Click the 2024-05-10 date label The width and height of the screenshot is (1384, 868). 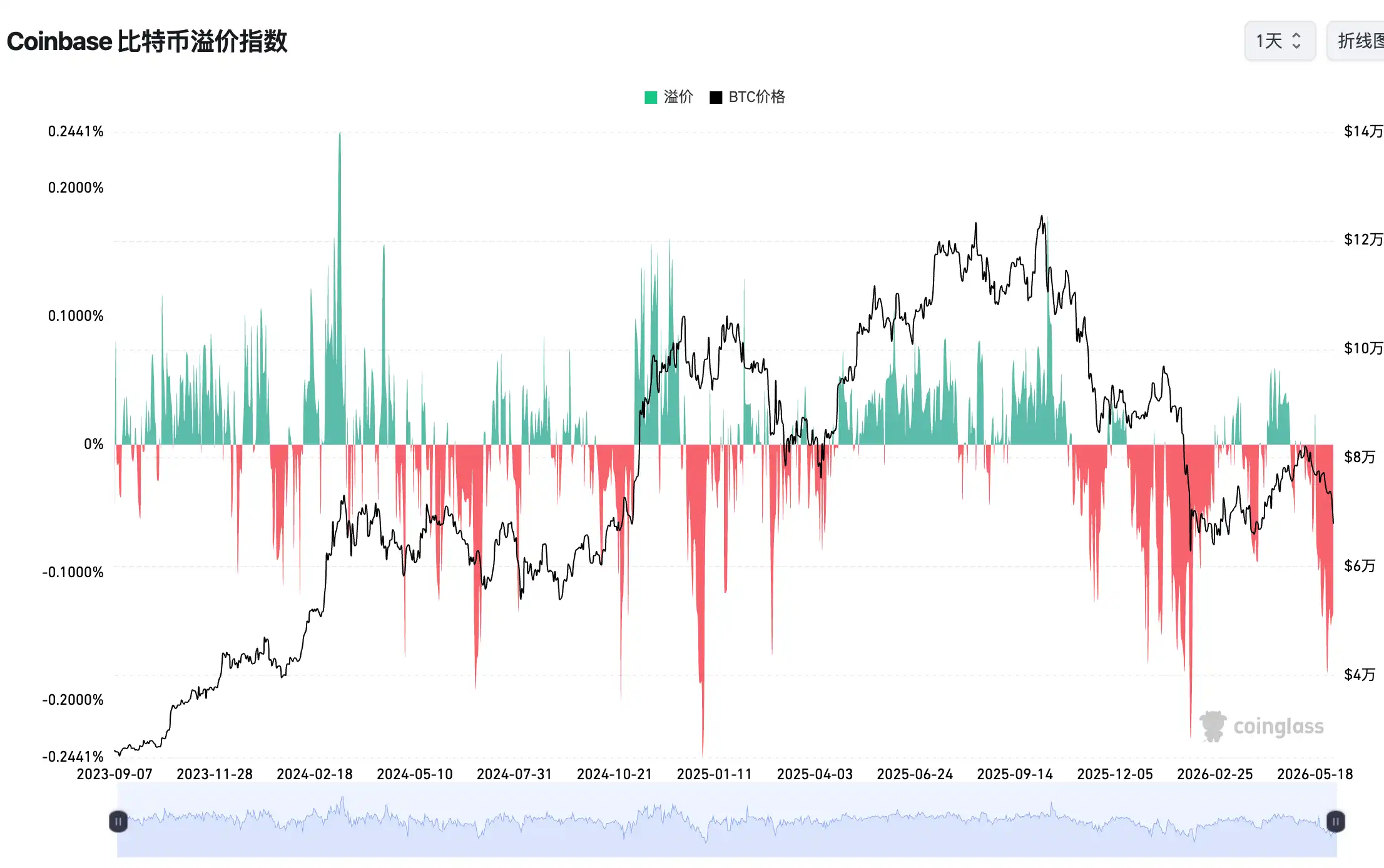point(415,774)
